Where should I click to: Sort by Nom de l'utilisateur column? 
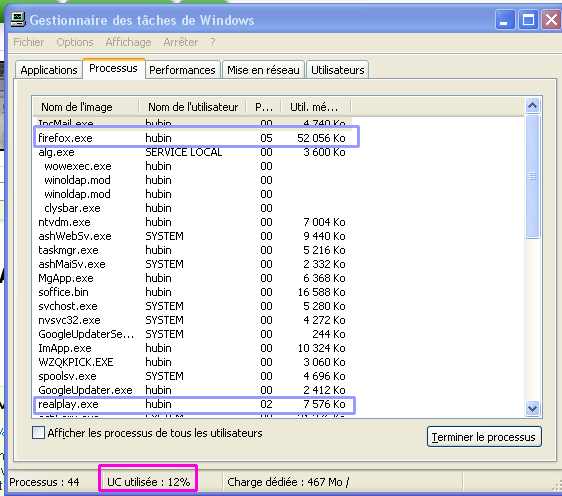click(x=192, y=107)
